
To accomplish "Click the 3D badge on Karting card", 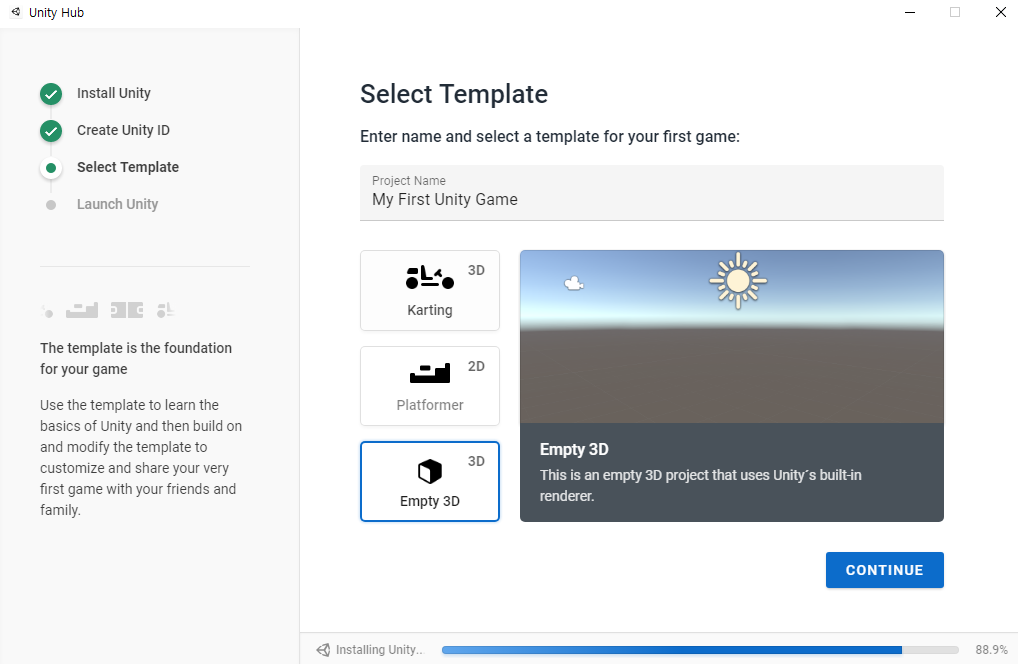I will tap(477, 271).
